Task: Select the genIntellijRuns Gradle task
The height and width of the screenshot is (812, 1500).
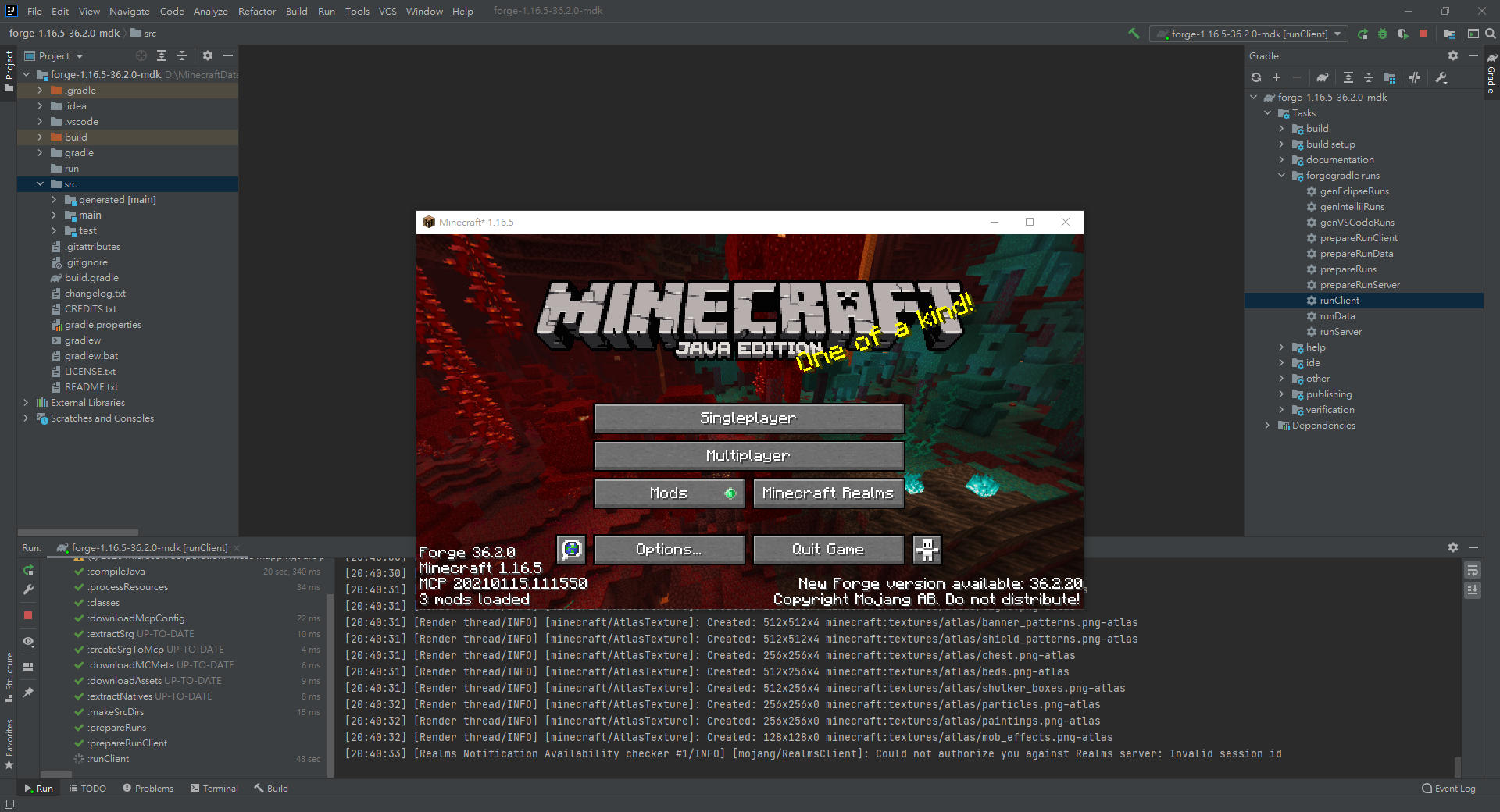Action: (x=1352, y=207)
